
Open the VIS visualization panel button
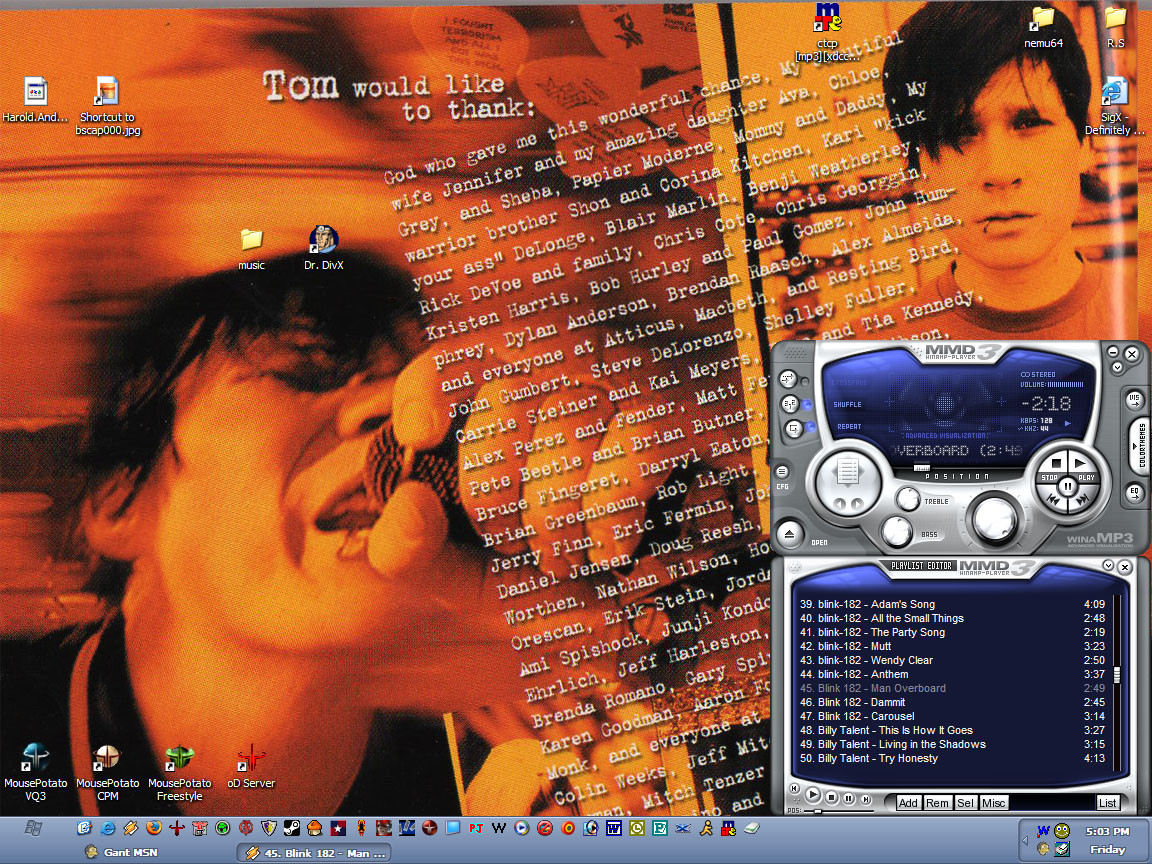click(x=1134, y=400)
